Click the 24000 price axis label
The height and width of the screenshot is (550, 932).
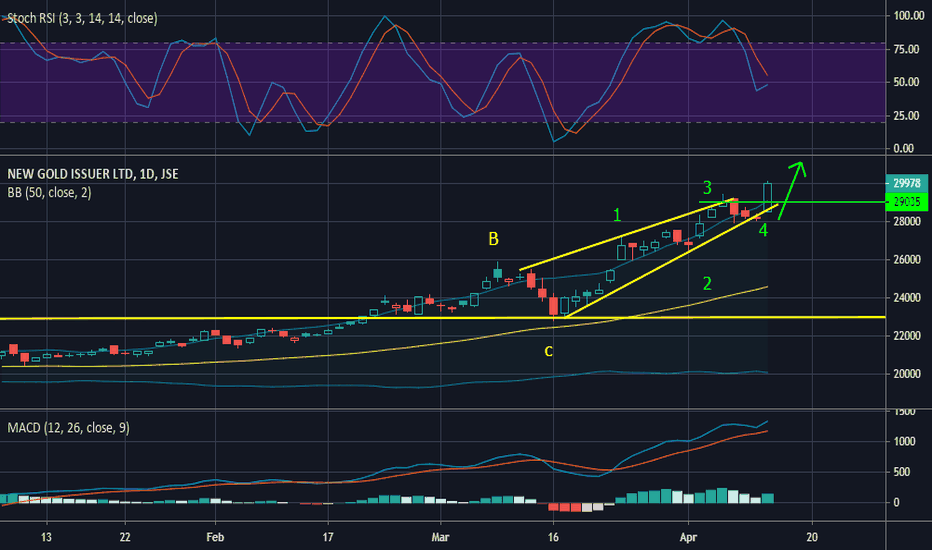[907, 297]
